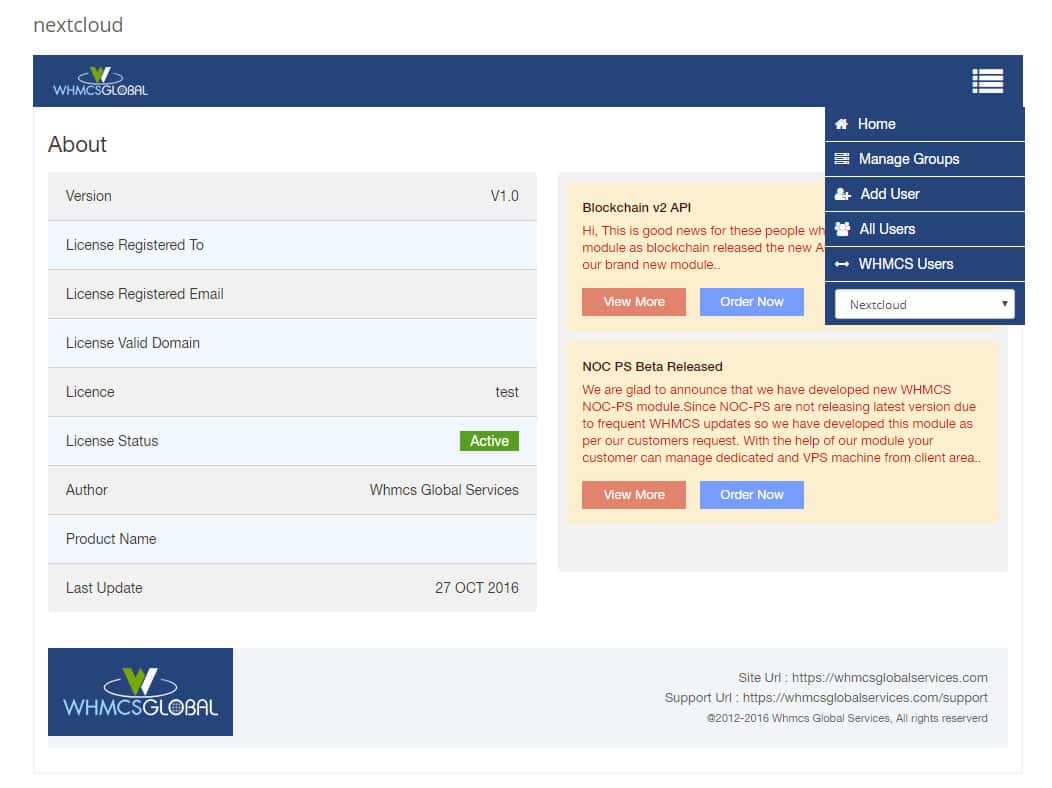The width and height of the screenshot is (1052, 788).
Task: Open the Nextcloud dropdown selector
Action: pyautogui.click(x=924, y=304)
